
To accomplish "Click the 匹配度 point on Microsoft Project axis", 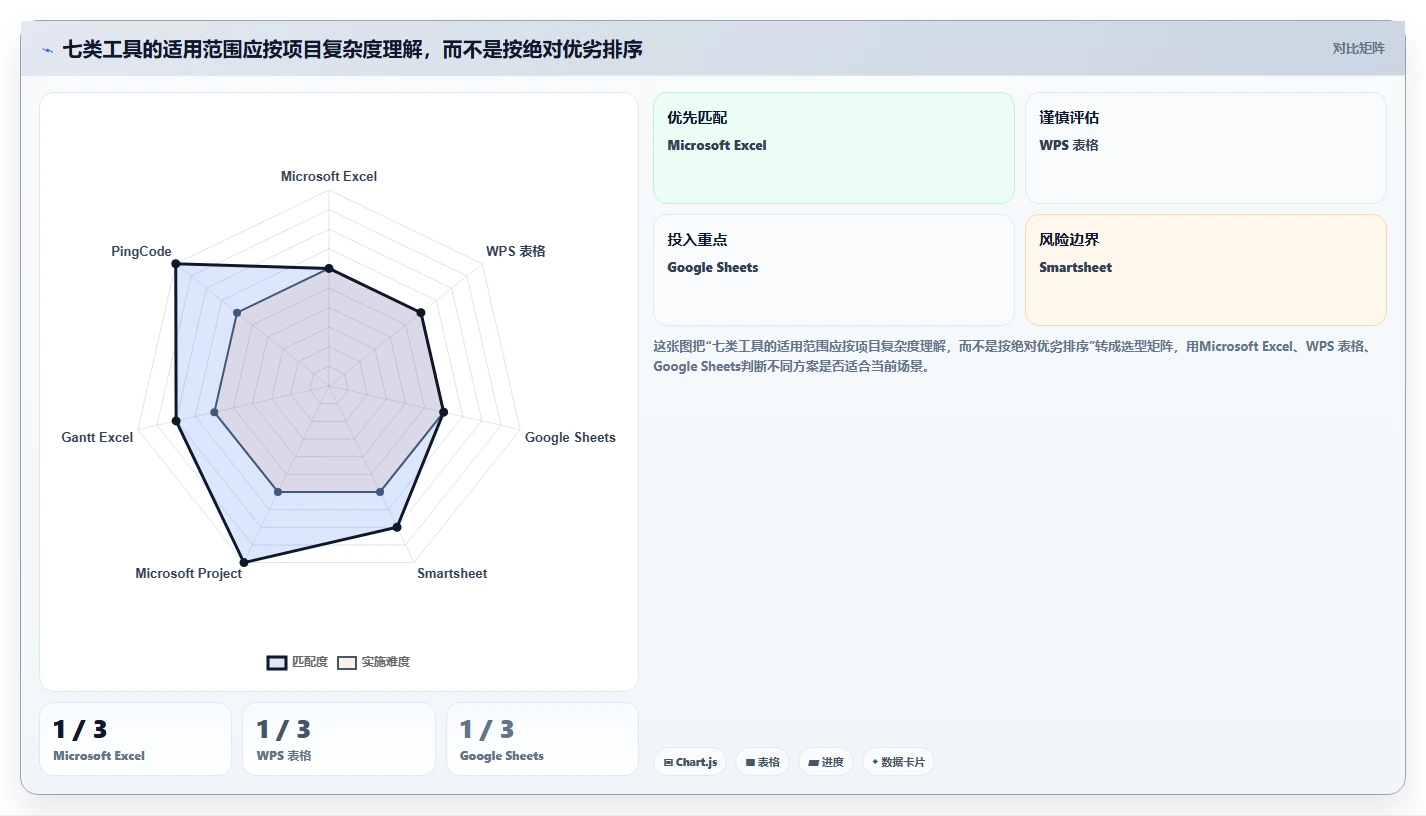I will [244, 562].
